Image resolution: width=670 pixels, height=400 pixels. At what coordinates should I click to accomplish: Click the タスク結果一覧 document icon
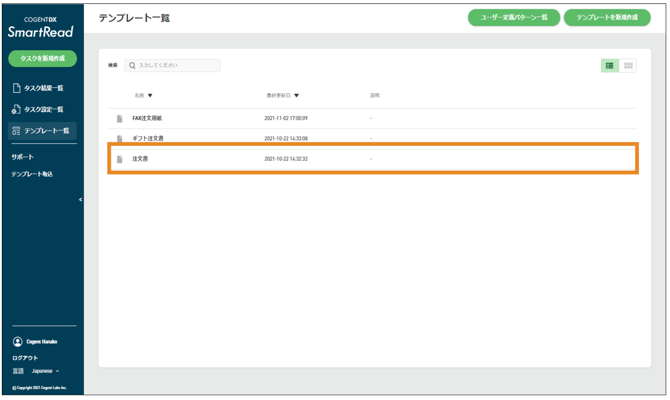tap(17, 89)
